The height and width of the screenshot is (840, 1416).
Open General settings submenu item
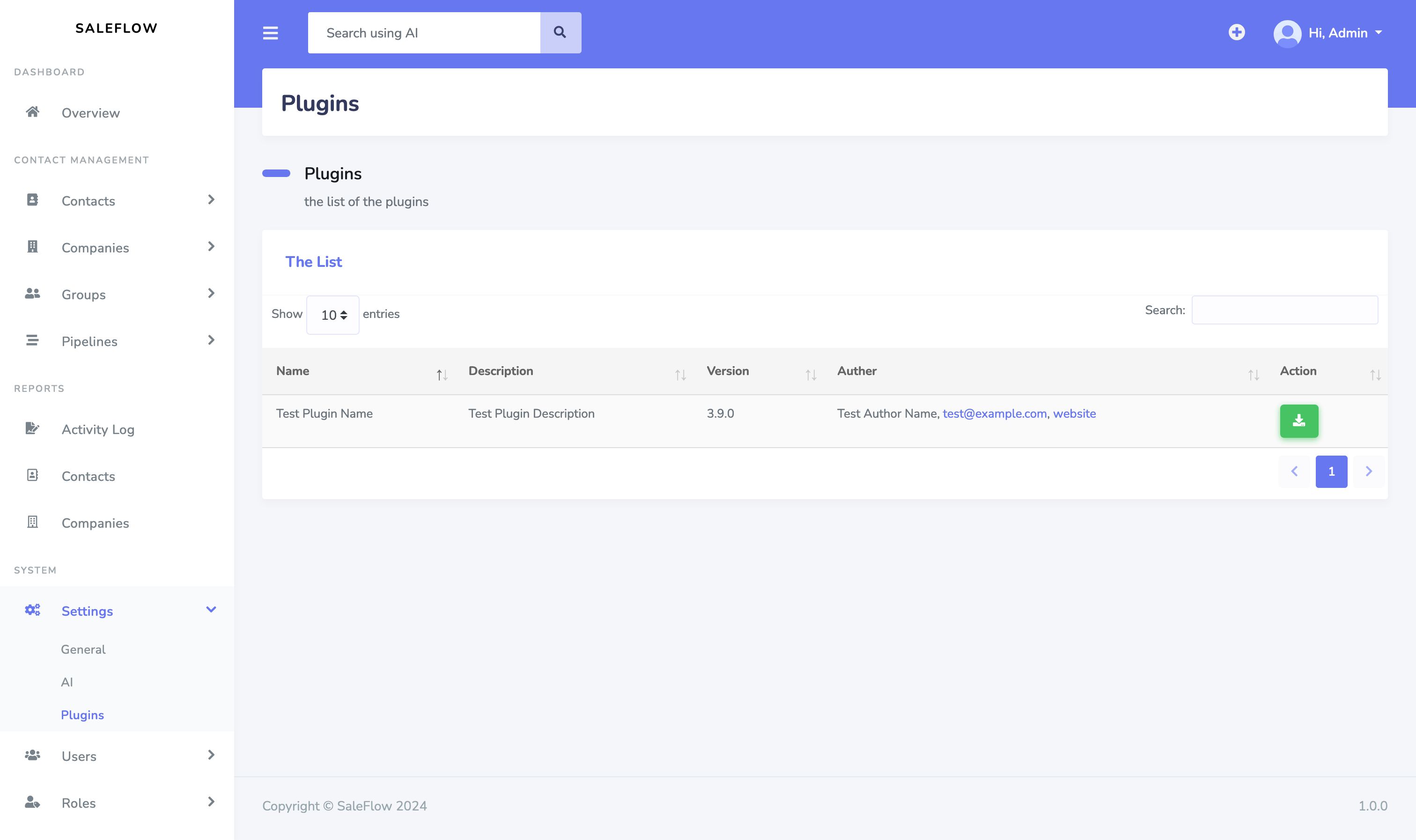click(x=83, y=649)
